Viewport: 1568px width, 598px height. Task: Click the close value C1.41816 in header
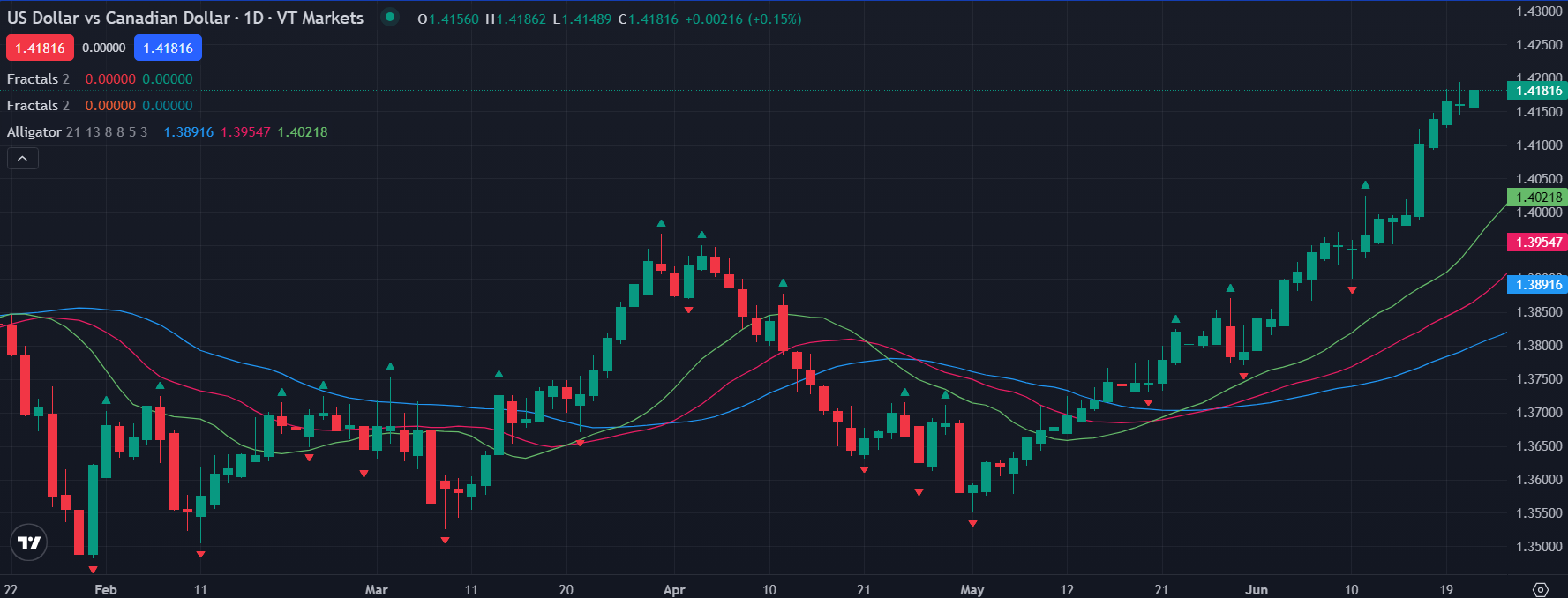(x=648, y=19)
